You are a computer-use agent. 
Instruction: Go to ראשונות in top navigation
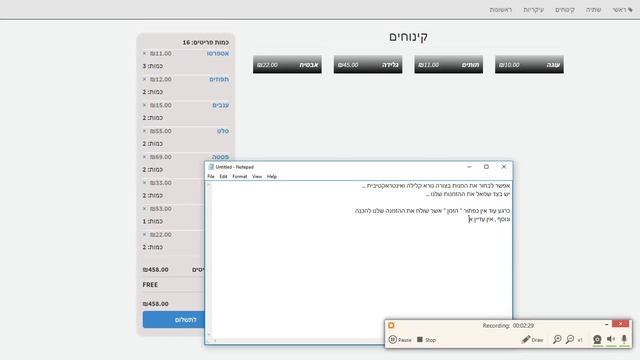(500, 10)
